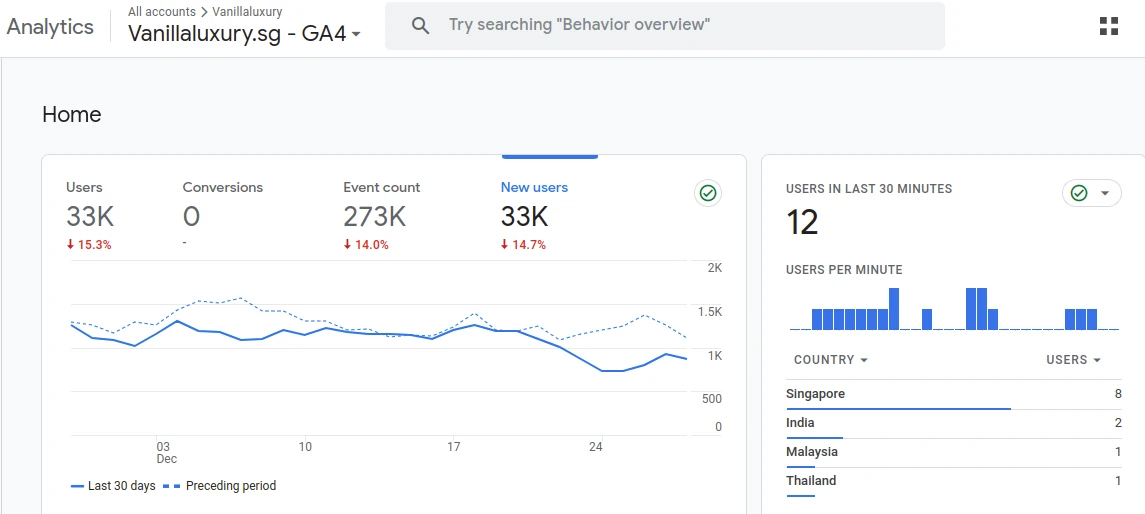Click the India country row
This screenshot has height=514, width=1145.
(954, 424)
